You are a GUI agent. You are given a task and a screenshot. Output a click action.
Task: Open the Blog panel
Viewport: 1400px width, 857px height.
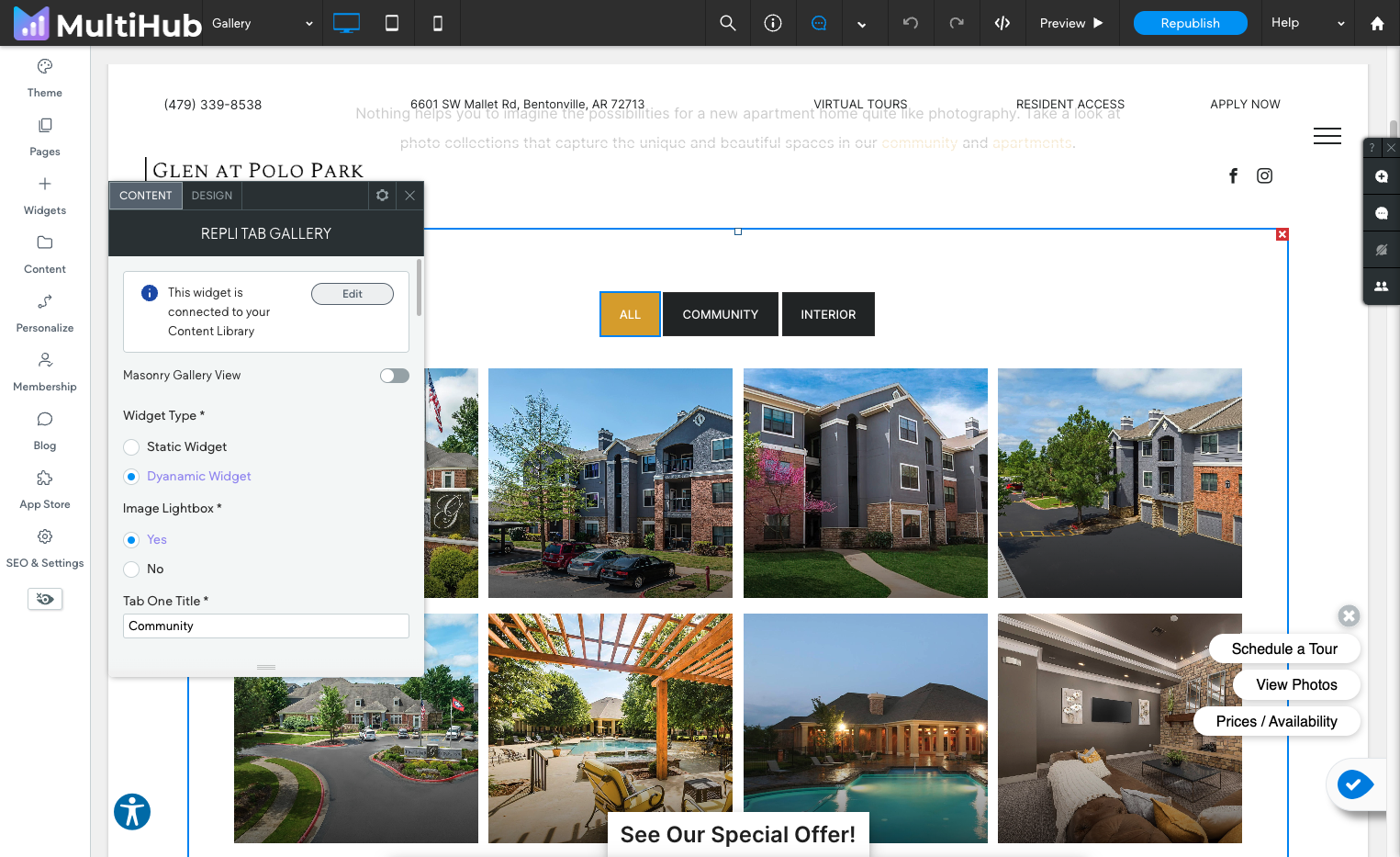(45, 431)
